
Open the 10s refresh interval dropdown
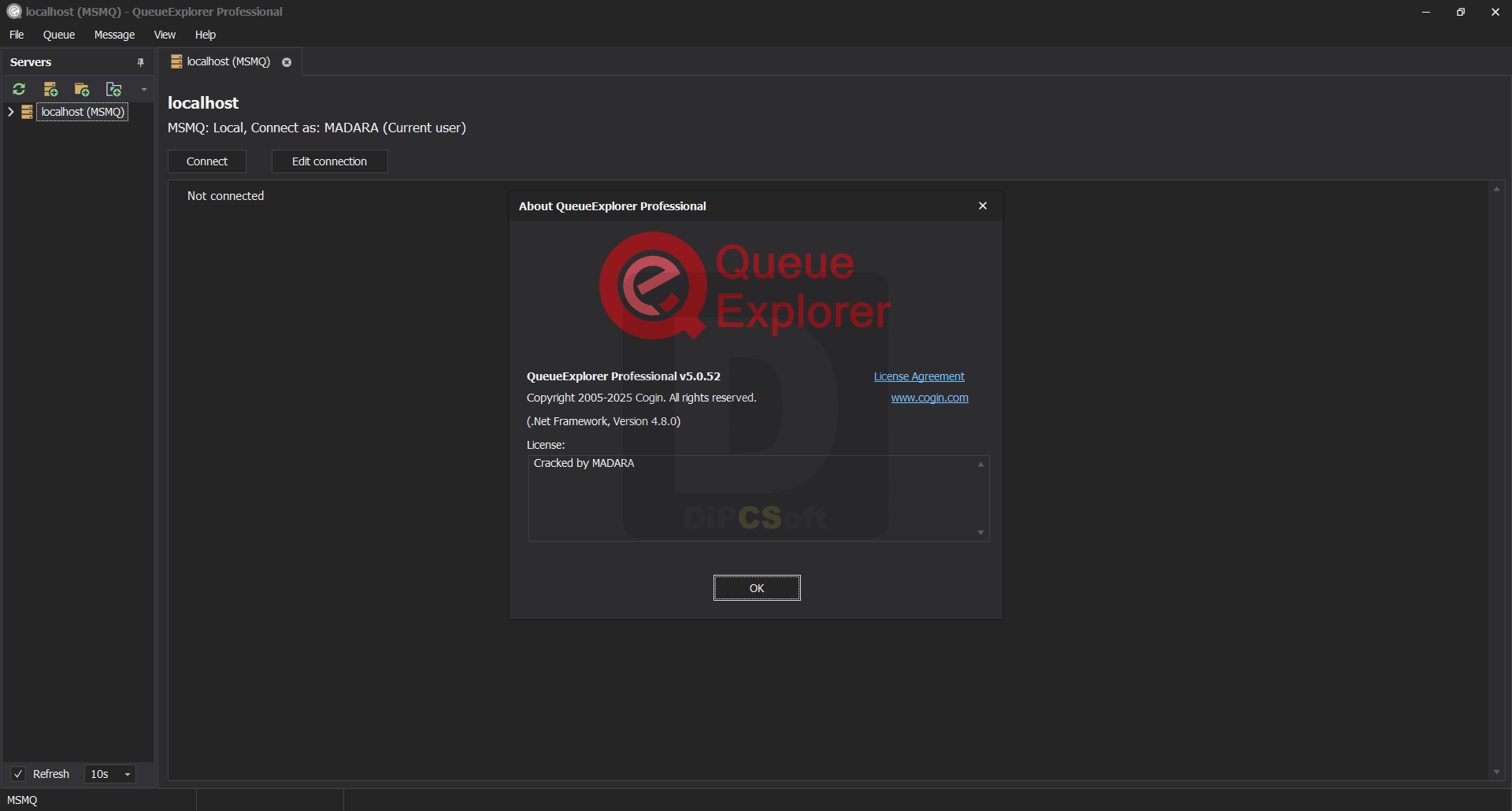click(x=110, y=774)
